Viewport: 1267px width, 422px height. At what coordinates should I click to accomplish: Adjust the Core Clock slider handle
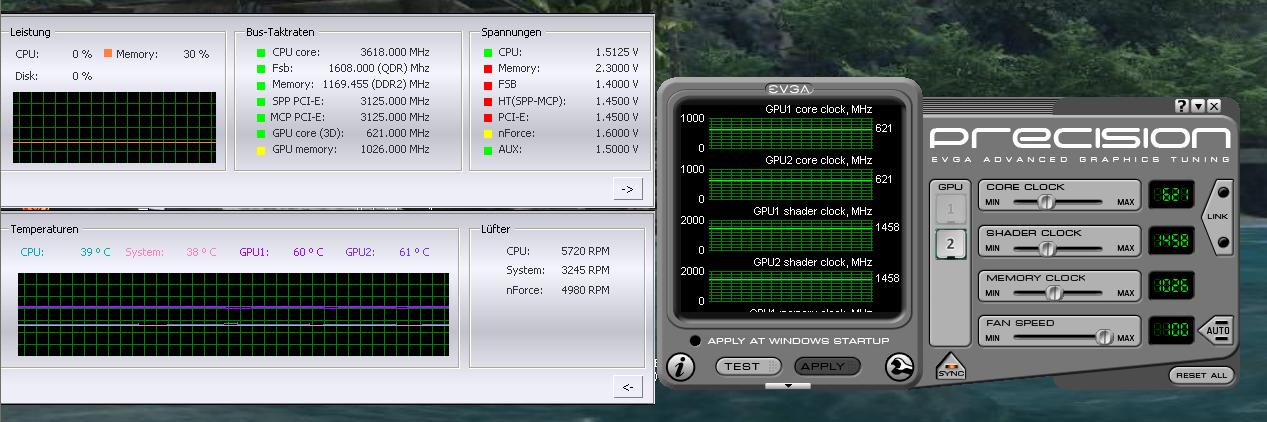[1047, 202]
